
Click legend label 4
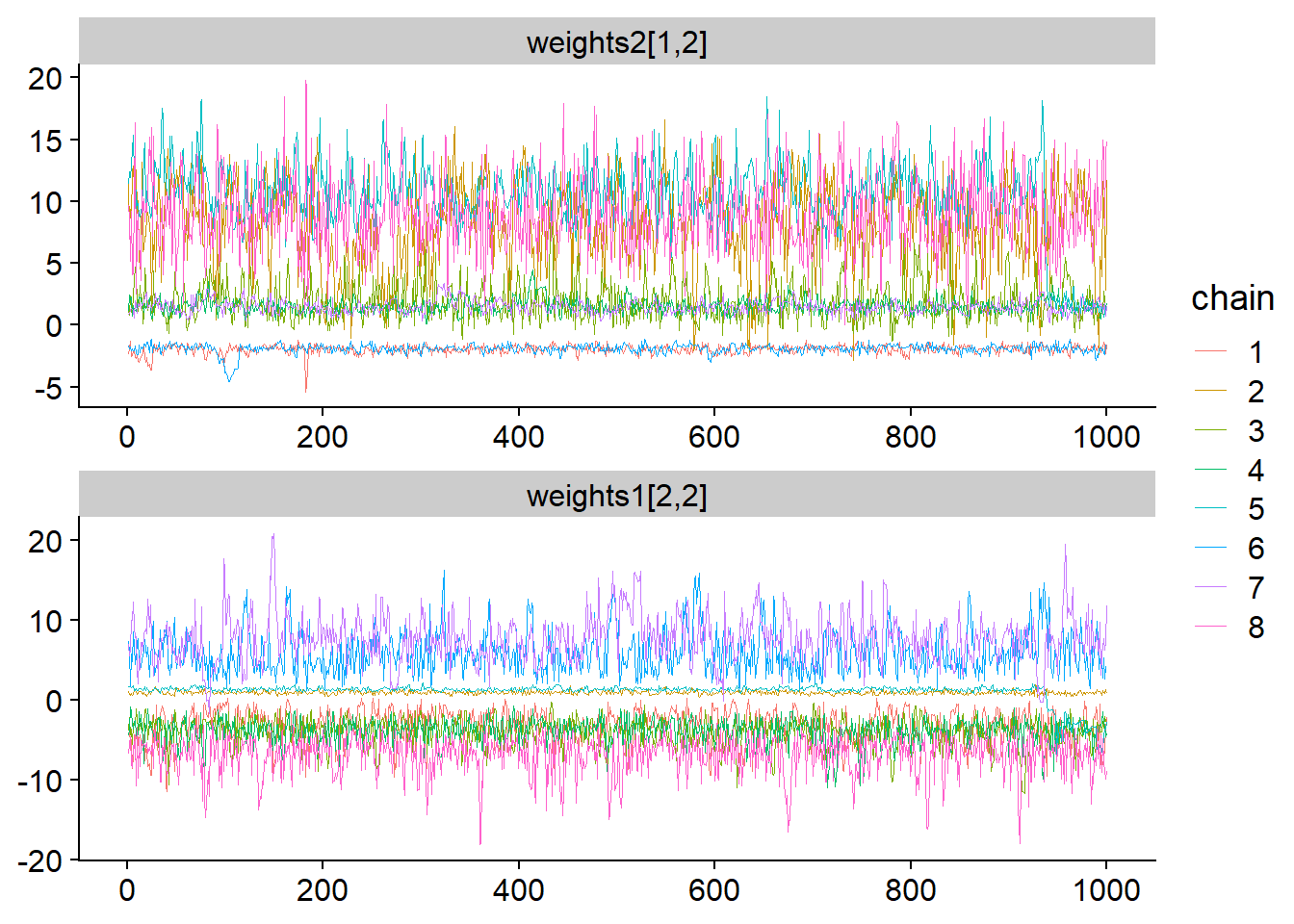click(1255, 470)
